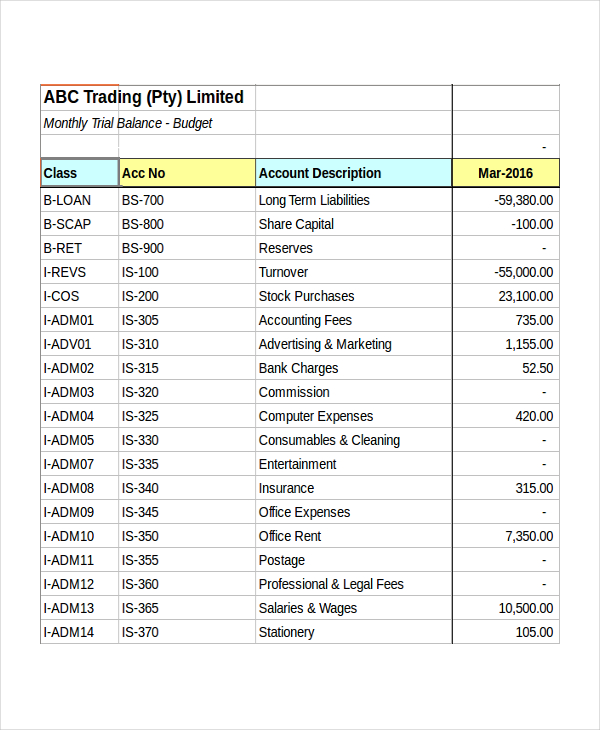Select the 10,500.00 Salaries & Wages amount
Screen dimensions: 600x730
click(525, 608)
